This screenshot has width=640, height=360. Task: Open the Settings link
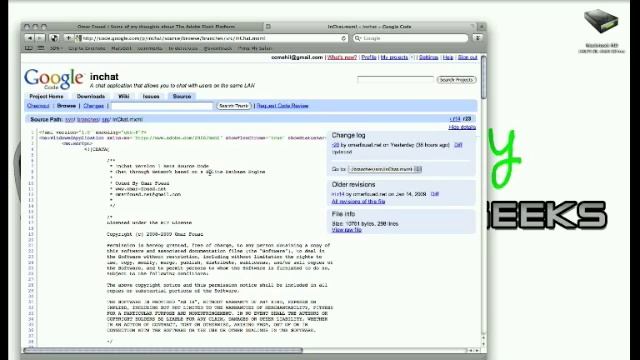(429, 58)
